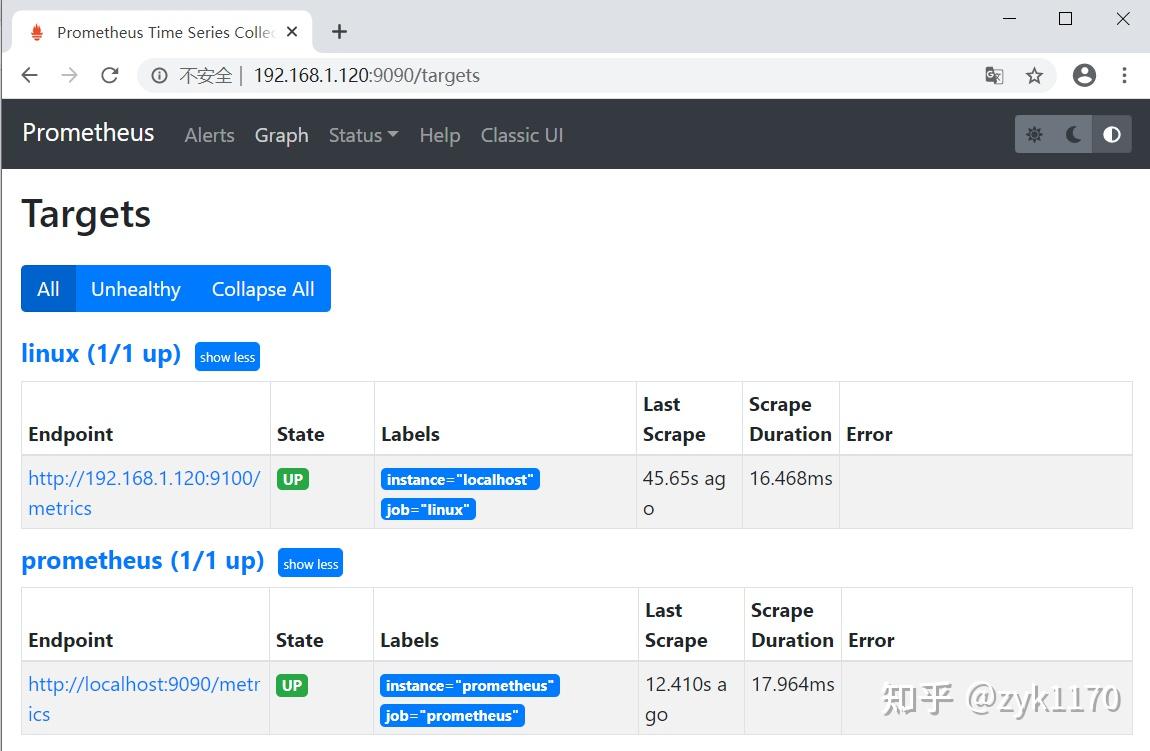Open Google Translate icon in address bar
The image size is (1150, 751).
click(993, 75)
